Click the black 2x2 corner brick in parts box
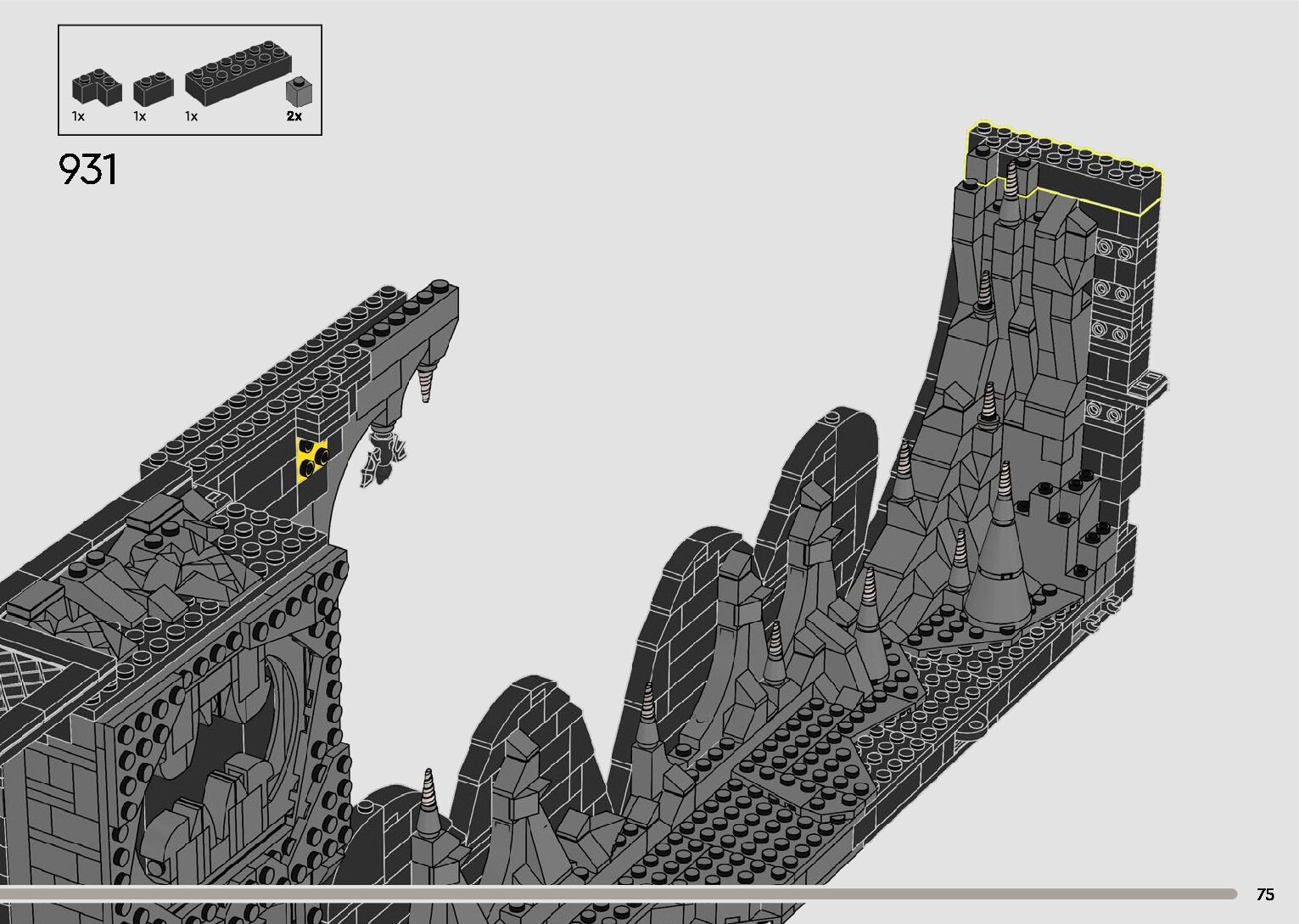 (96, 88)
